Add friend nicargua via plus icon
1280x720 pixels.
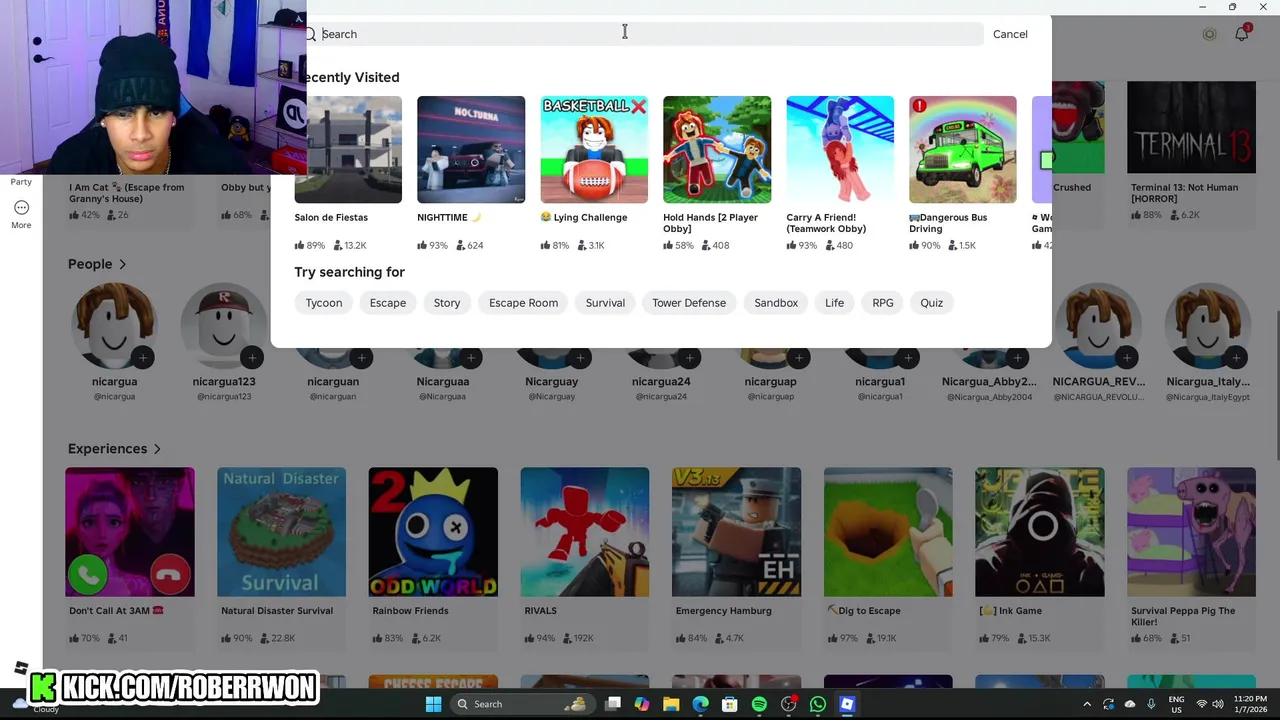tap(143, 357)
